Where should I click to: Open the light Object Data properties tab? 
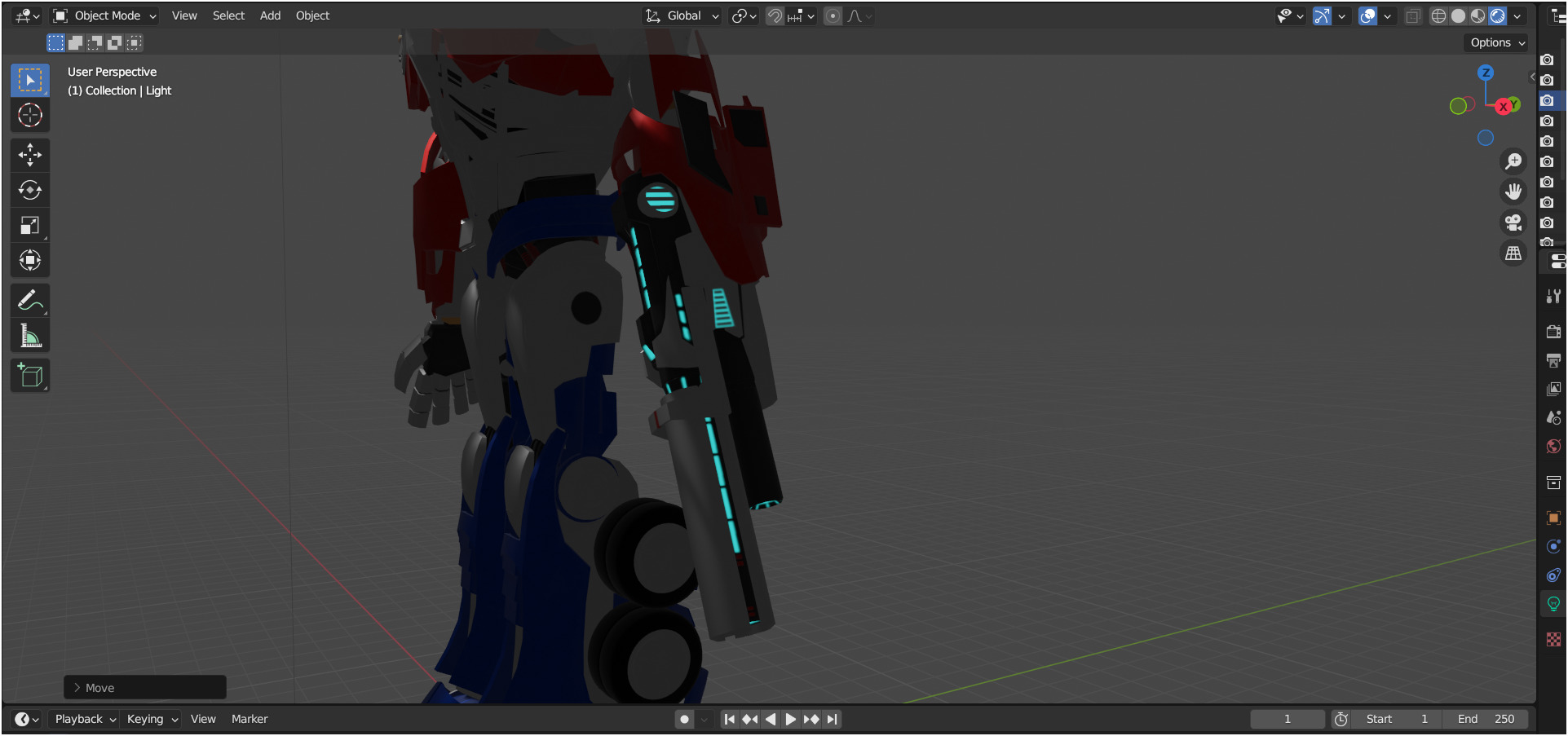click(1553, 604)
